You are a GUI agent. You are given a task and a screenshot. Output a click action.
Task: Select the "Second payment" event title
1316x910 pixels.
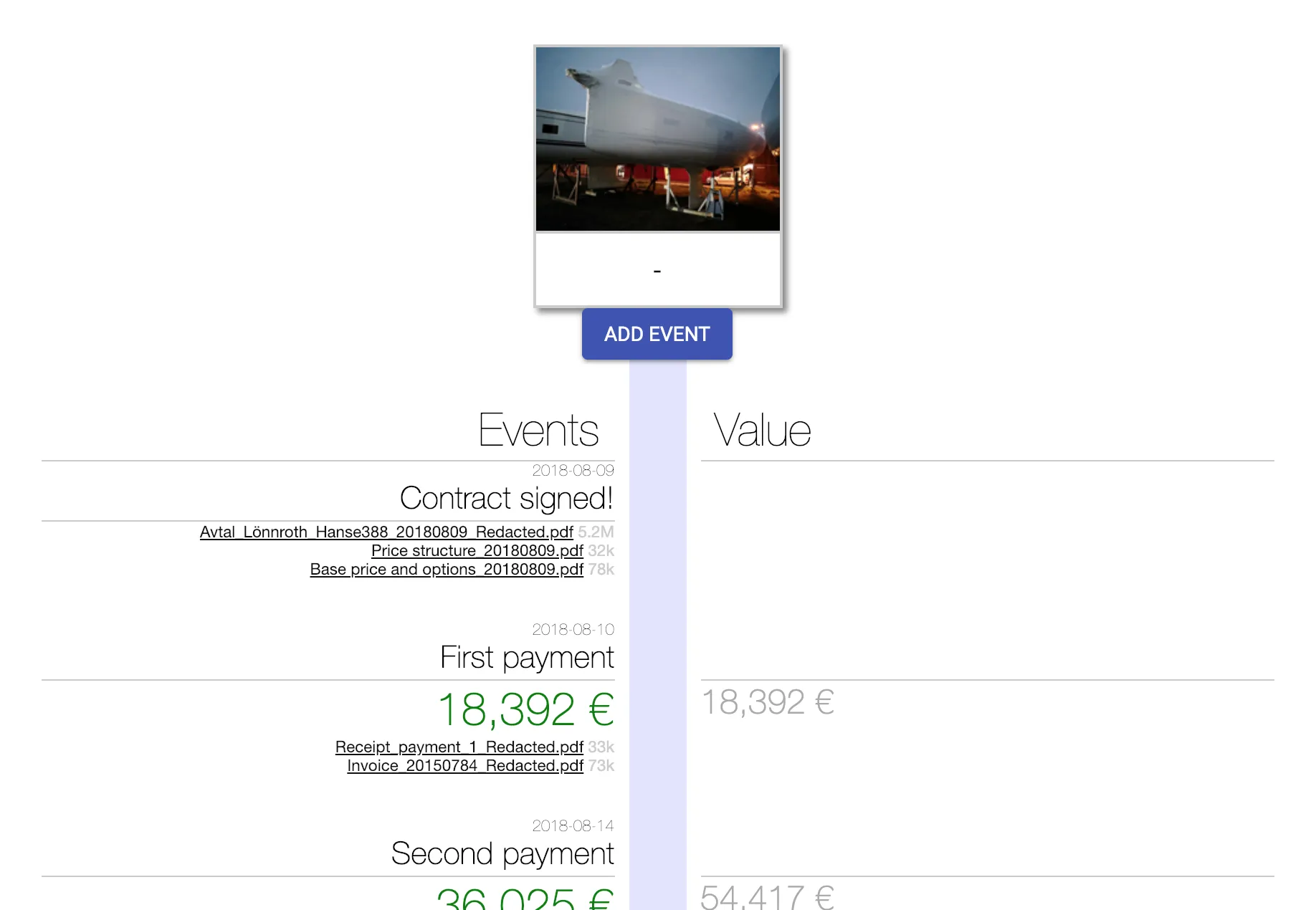click(x=502, y=854)
